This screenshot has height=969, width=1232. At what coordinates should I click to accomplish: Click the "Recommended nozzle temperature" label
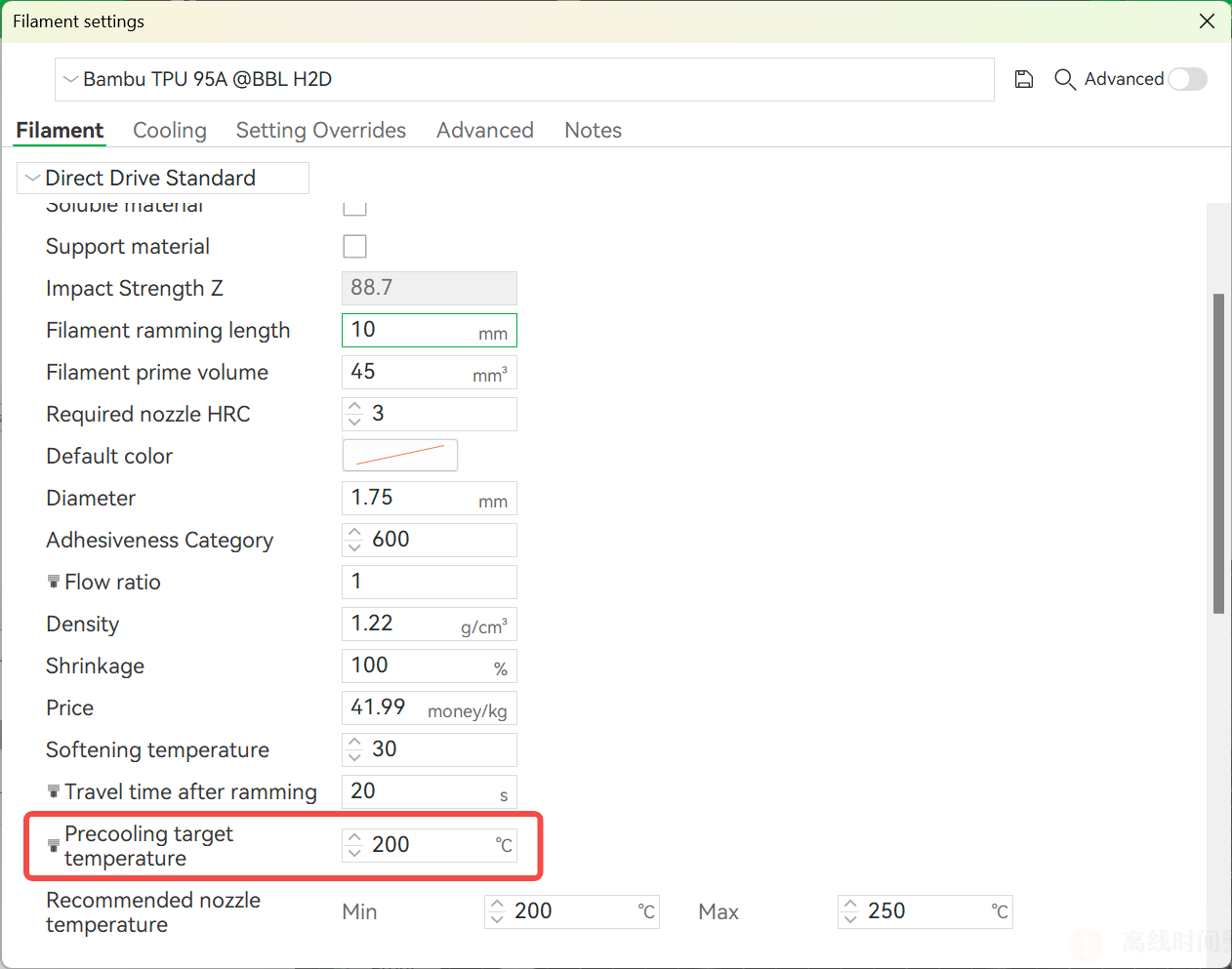(x=153, y=912)
